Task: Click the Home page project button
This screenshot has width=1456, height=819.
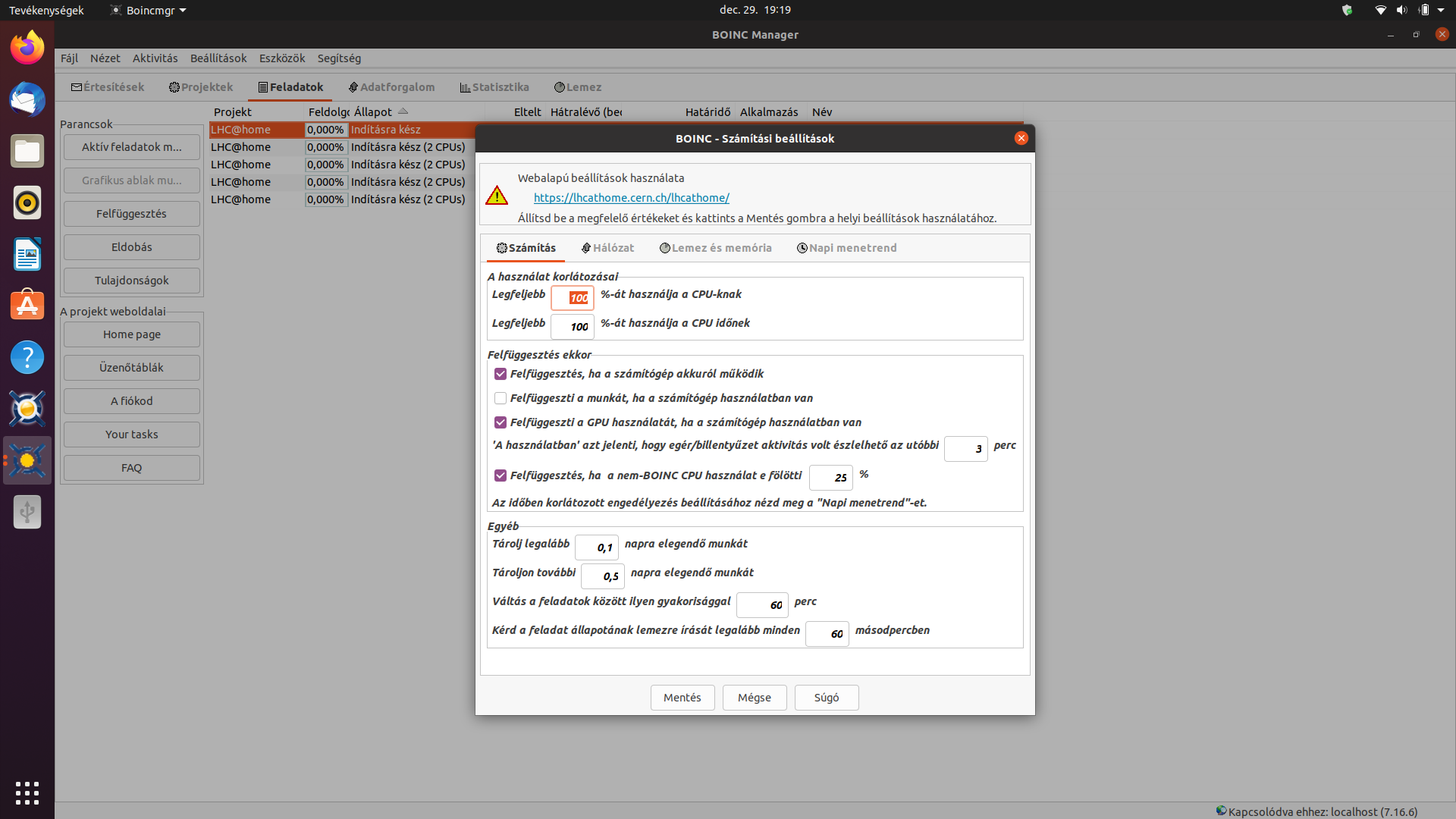Action: (x=132, y=334)
